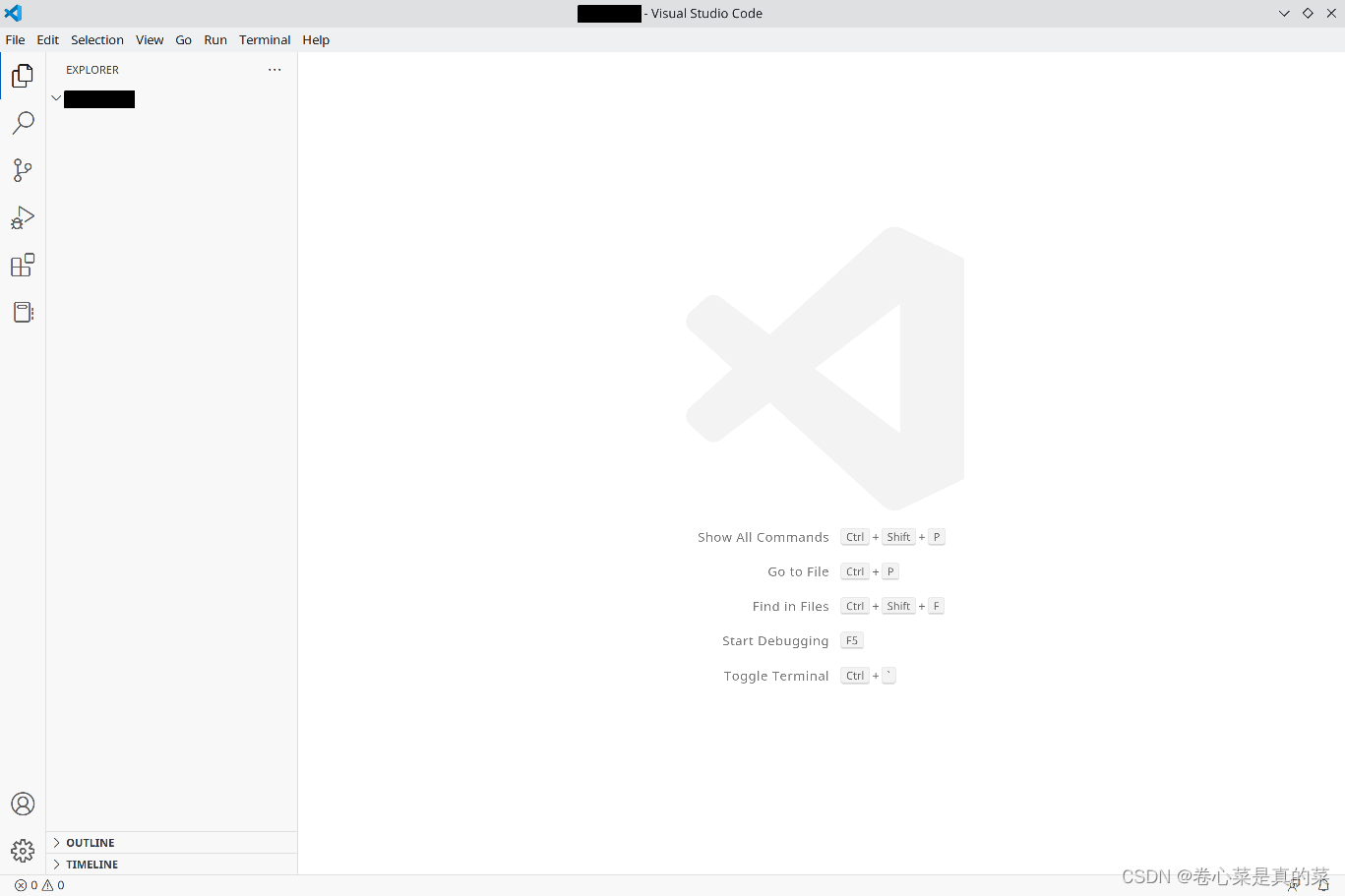The image size is (1345, 896).
Task: Maximize the window with the diamond button
Action: coord(1308,13)
